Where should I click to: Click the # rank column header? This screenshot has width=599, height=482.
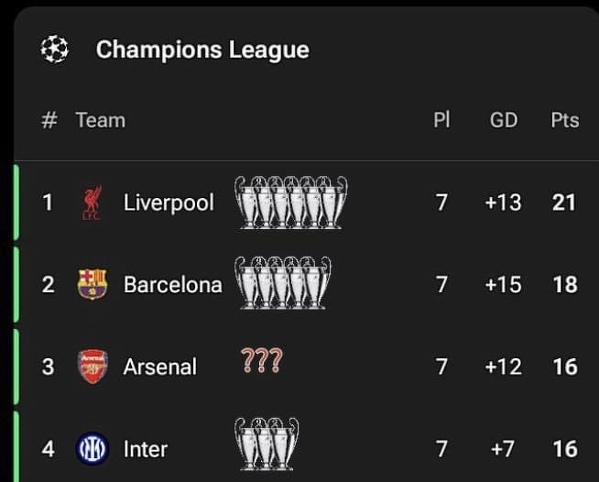49,120
